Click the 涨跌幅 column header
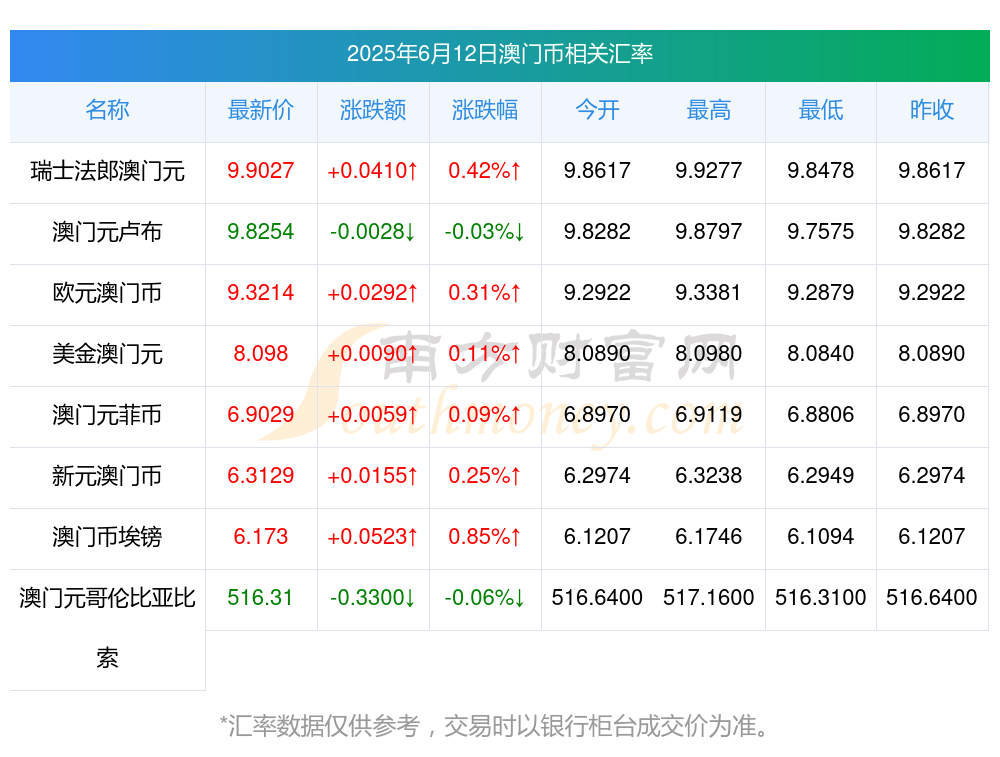Viewport: 1000px width, 757px height. (485, 110)
